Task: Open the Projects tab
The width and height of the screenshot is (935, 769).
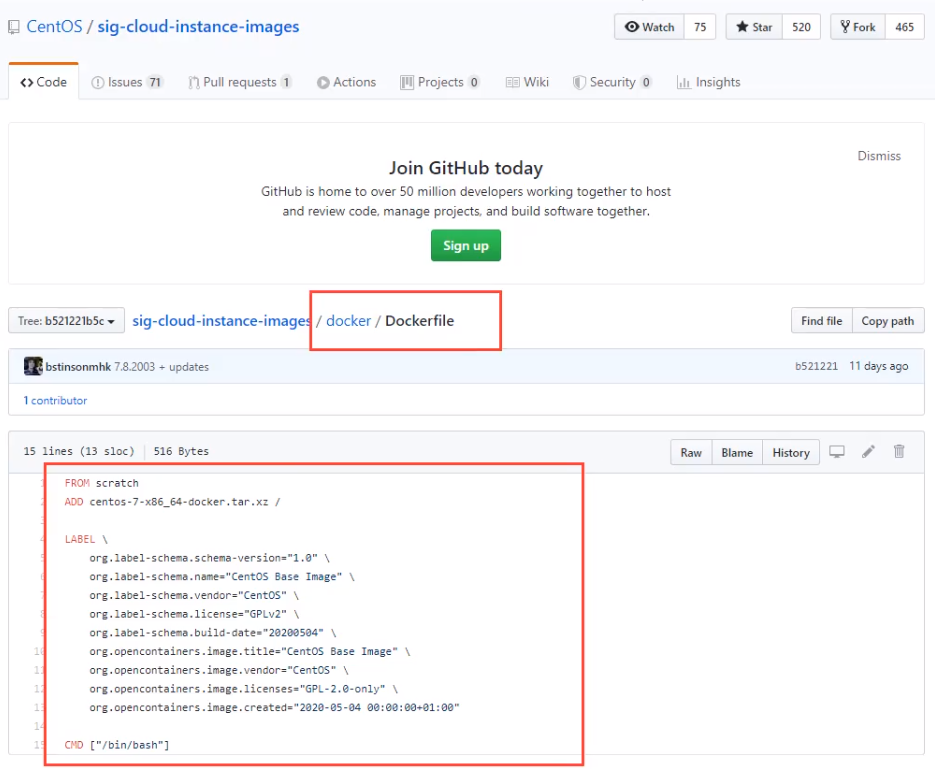Action: (440, 82)
